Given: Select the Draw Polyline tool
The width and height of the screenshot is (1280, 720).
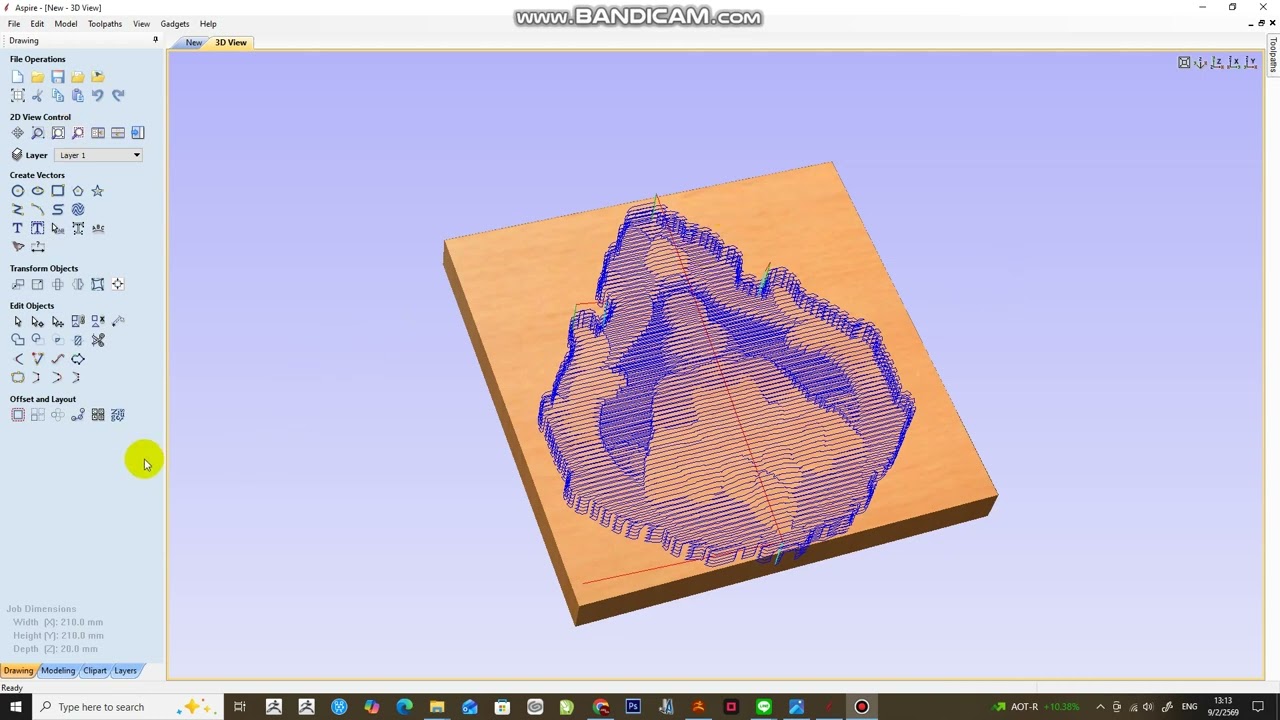Looking at the screenshot, I should tap(17, 210).
